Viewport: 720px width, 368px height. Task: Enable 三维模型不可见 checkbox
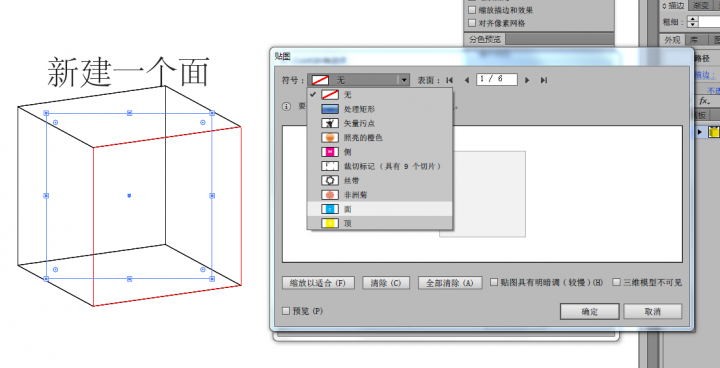click(x=617, y=283)
